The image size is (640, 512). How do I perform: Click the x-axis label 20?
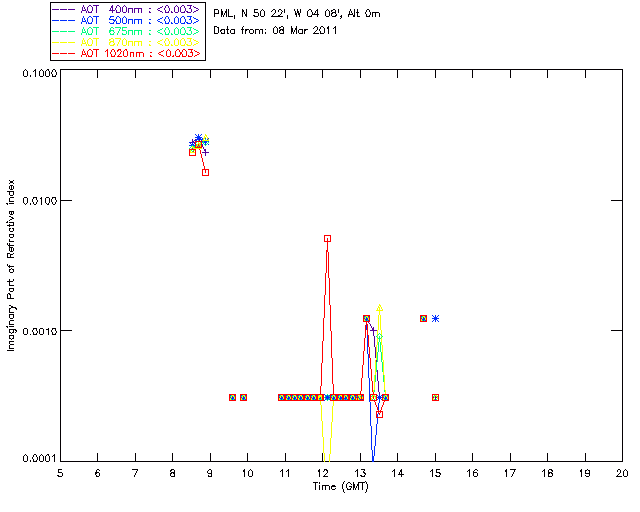(x=622, y=474)
